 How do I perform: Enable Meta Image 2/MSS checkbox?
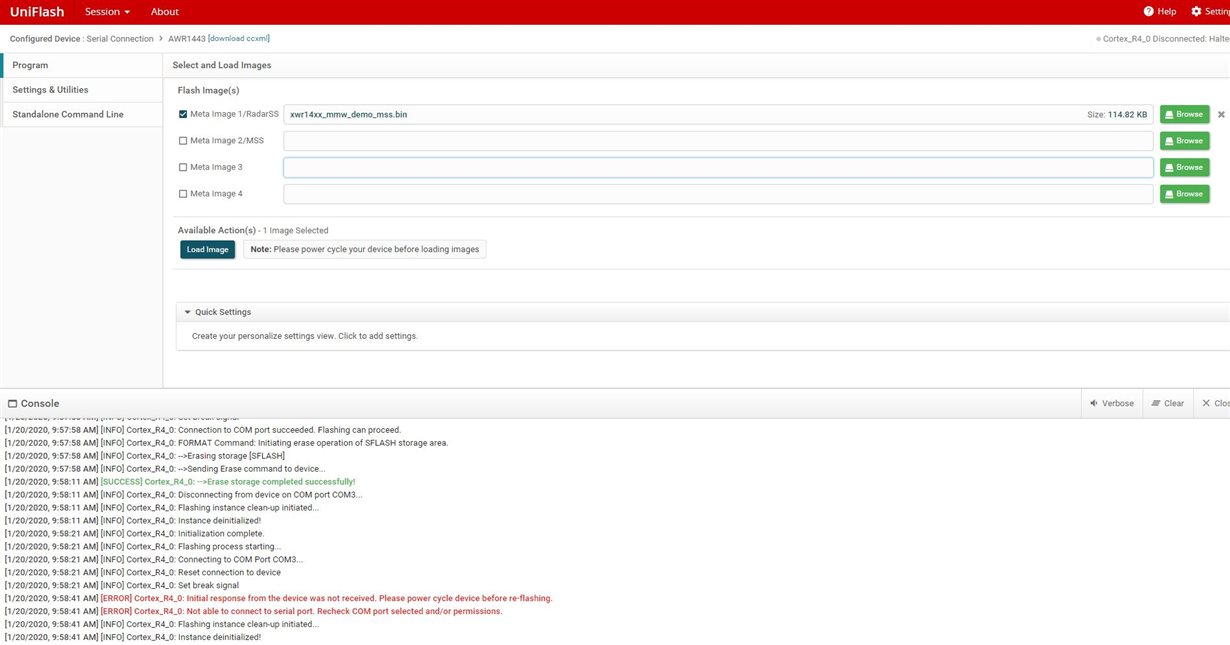pyautogui.click(x=183, y=141)
